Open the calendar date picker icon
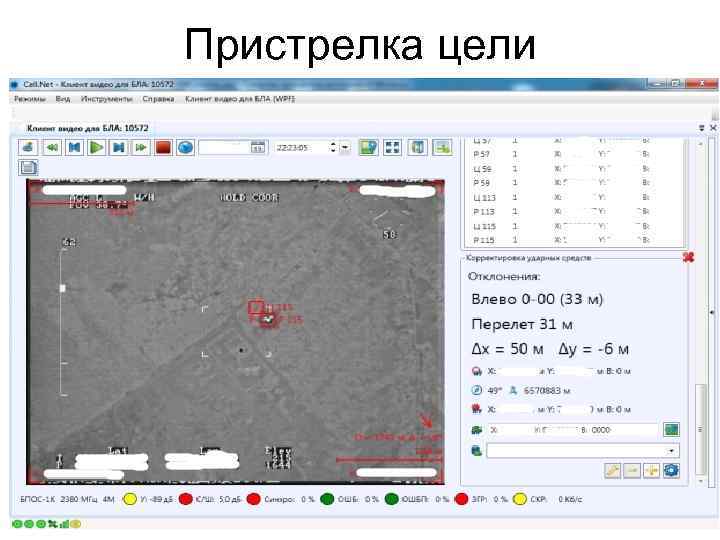 click(x=258, y=148)
